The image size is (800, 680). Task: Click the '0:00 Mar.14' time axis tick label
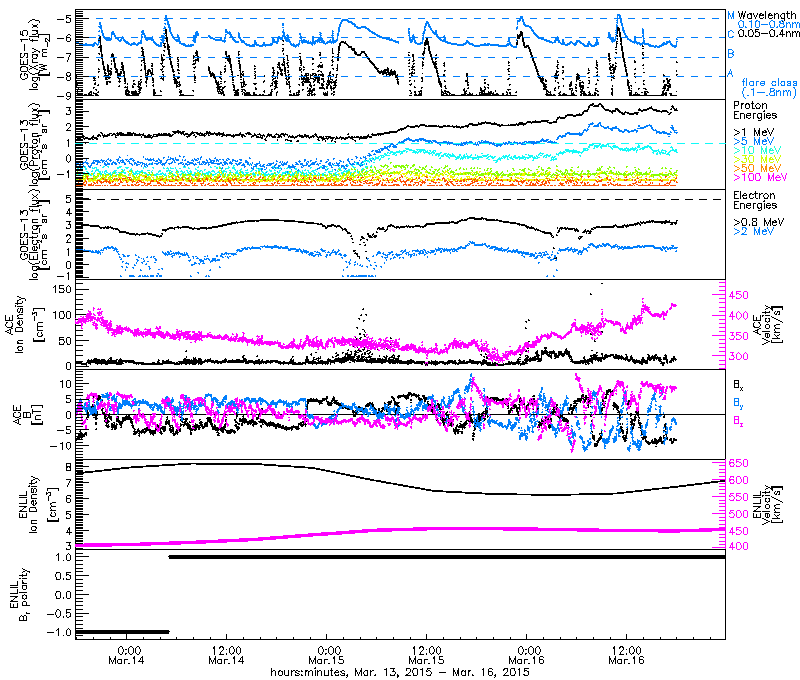click(x=127, y=656)
